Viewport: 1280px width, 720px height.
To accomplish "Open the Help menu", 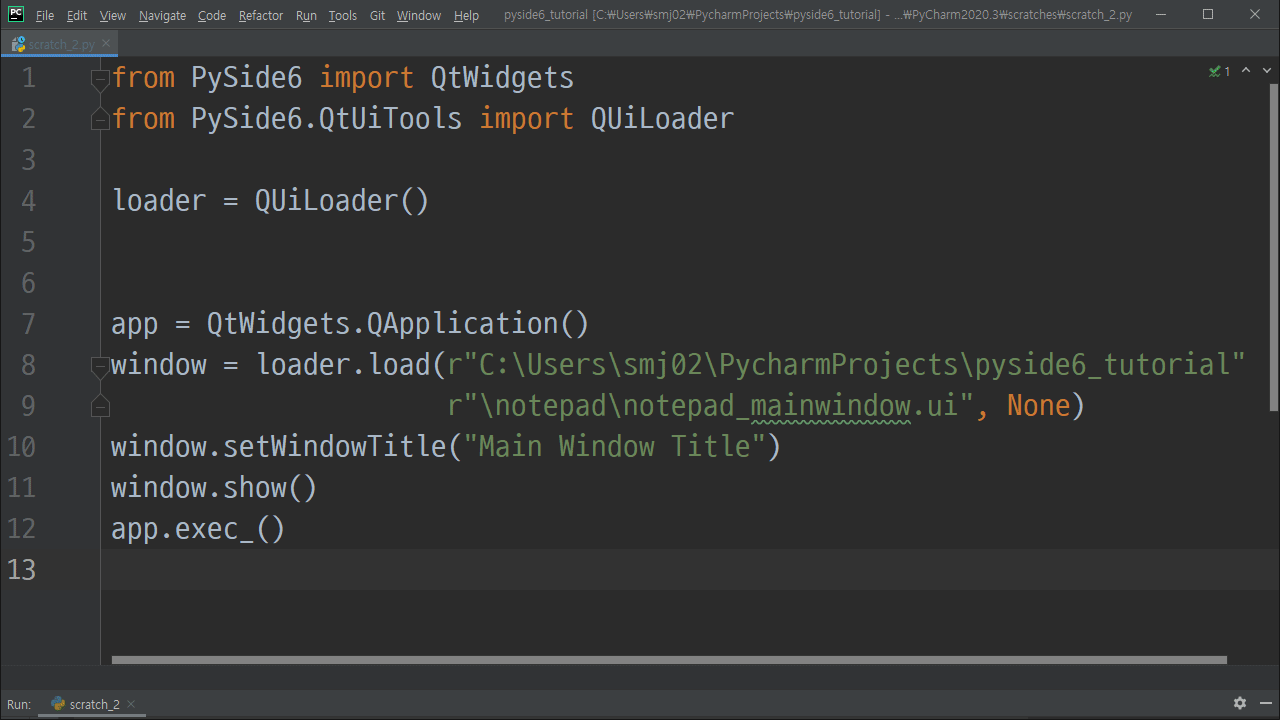I will [466, 15].
